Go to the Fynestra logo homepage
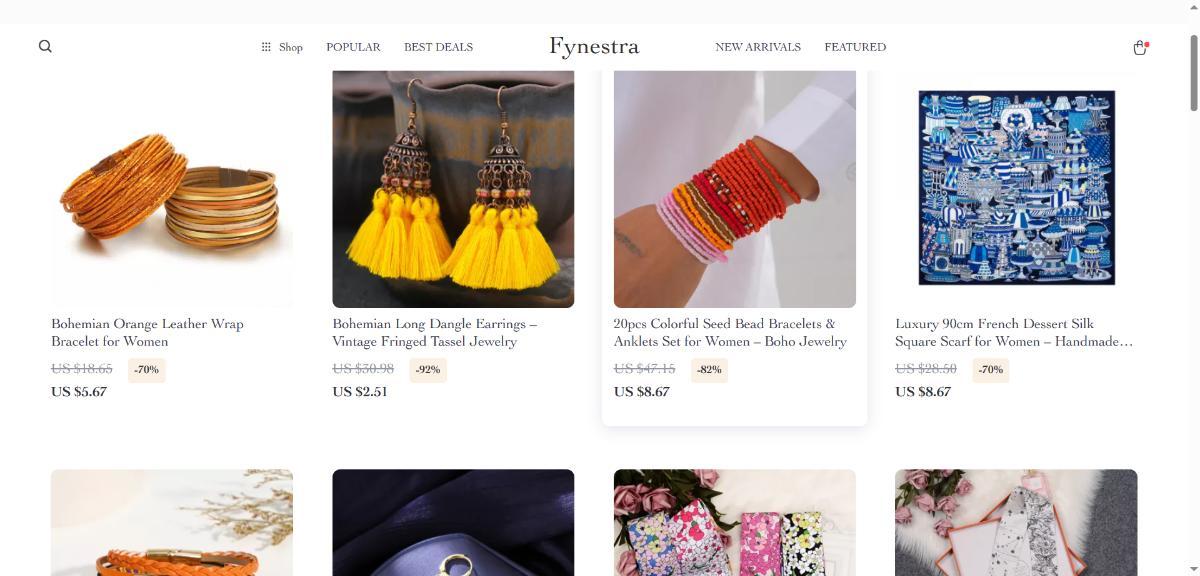Viewport: 1200px width, 576px height. 594,46
